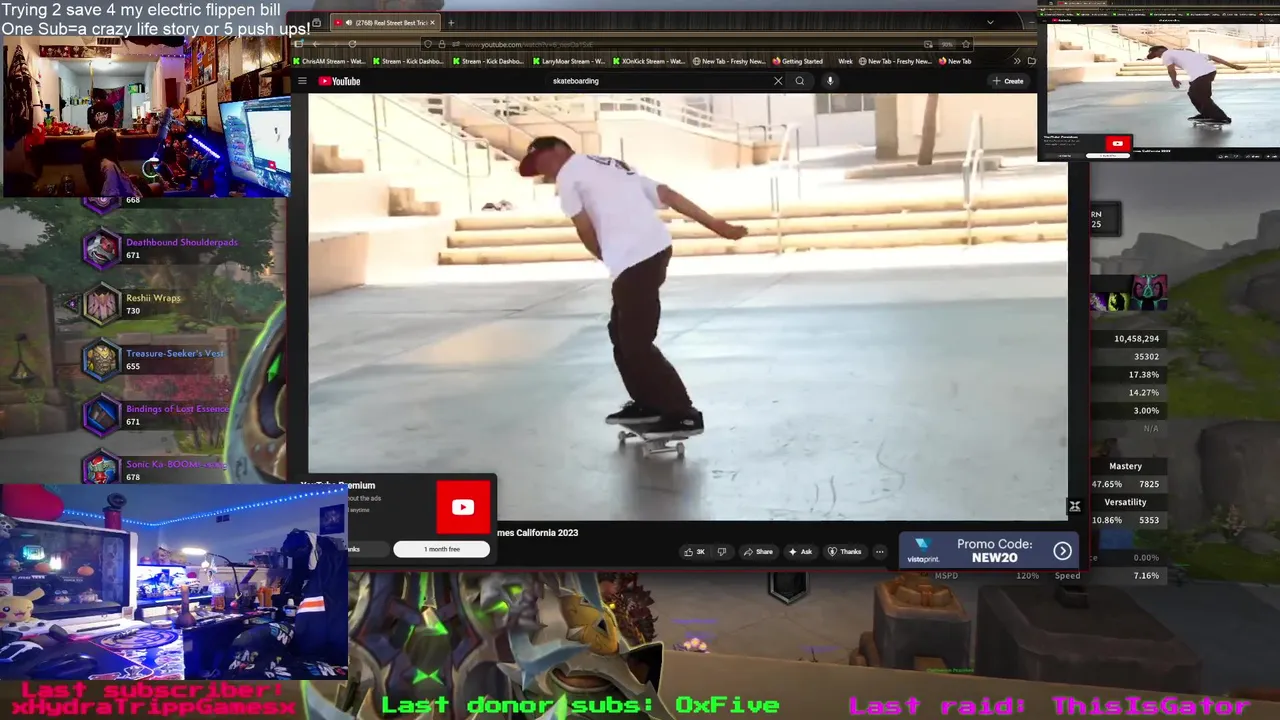
Task: Mute the tab via its speaker icon
Action: pos(348,22)
